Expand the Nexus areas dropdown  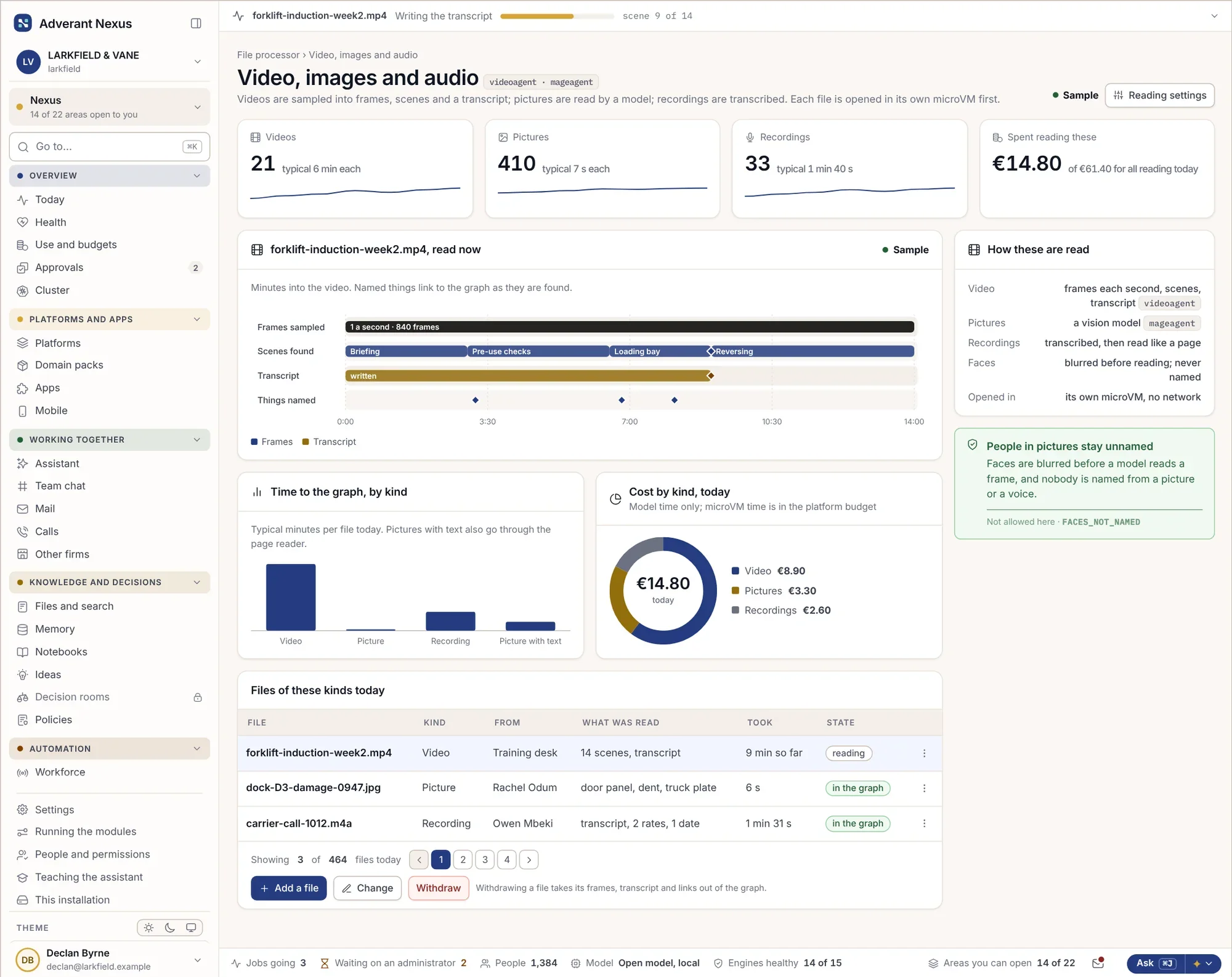point(110,107)
